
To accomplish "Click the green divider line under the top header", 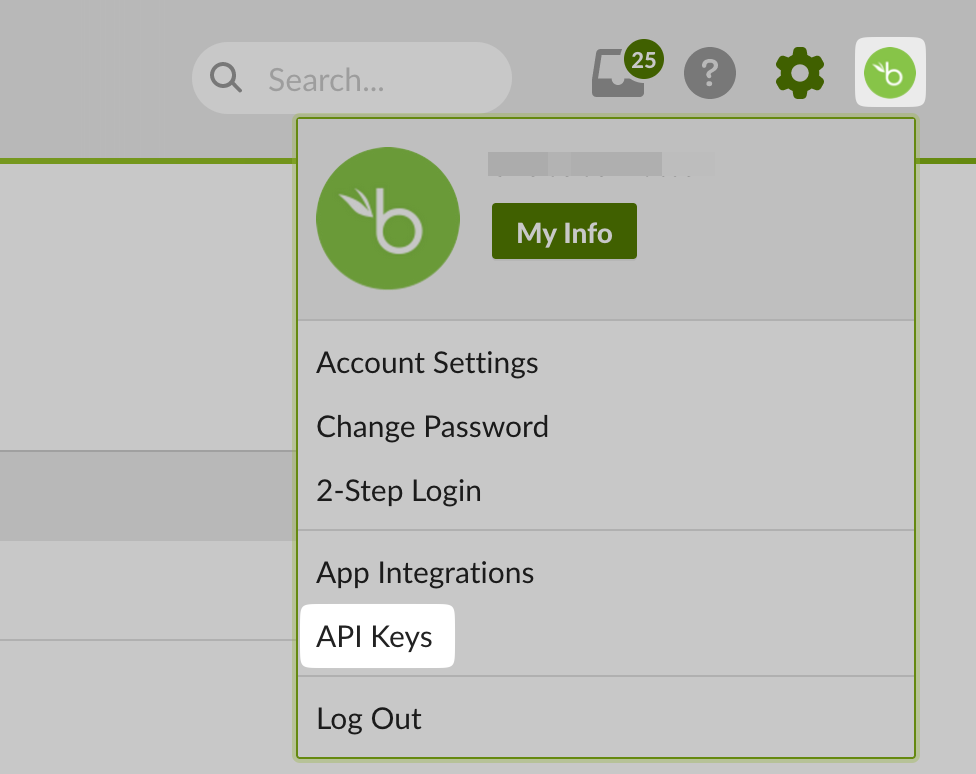I will [x=148, y=161].
